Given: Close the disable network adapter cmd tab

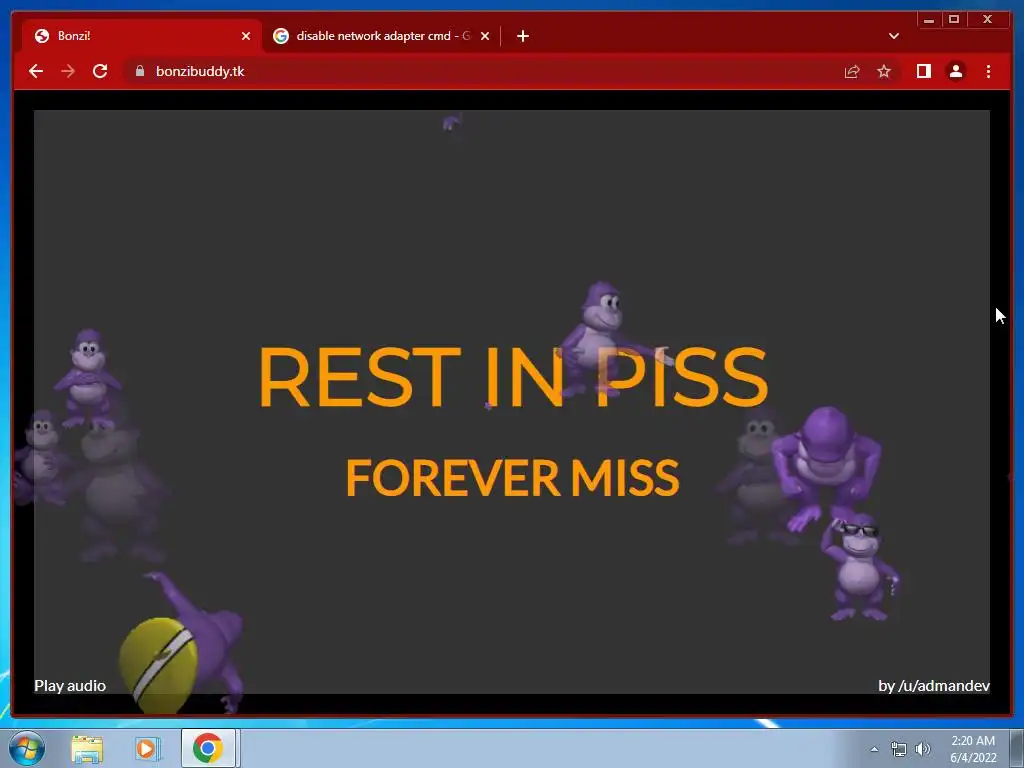Looking at the screenshot, I should coord(485,36).
